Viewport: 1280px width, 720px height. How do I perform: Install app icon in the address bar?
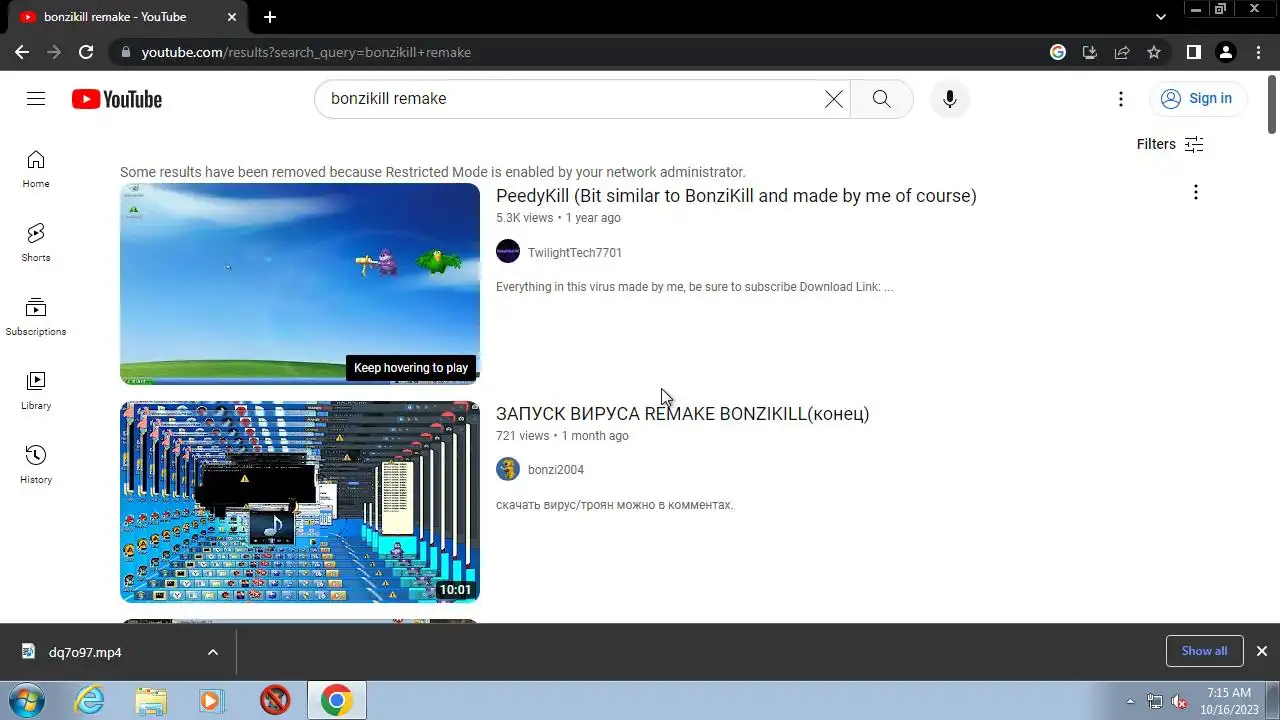(1090, 52)
